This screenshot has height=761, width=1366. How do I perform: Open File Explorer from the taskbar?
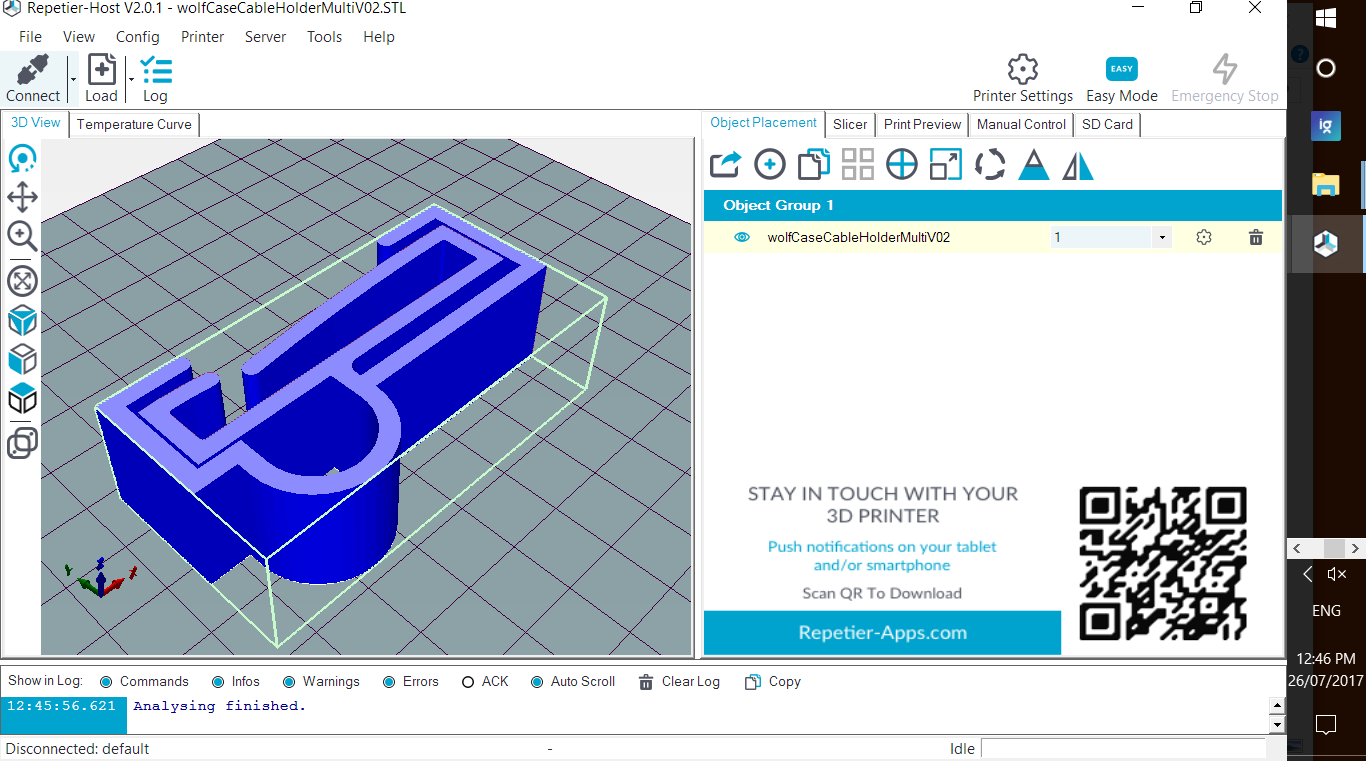click(1326, 183)
